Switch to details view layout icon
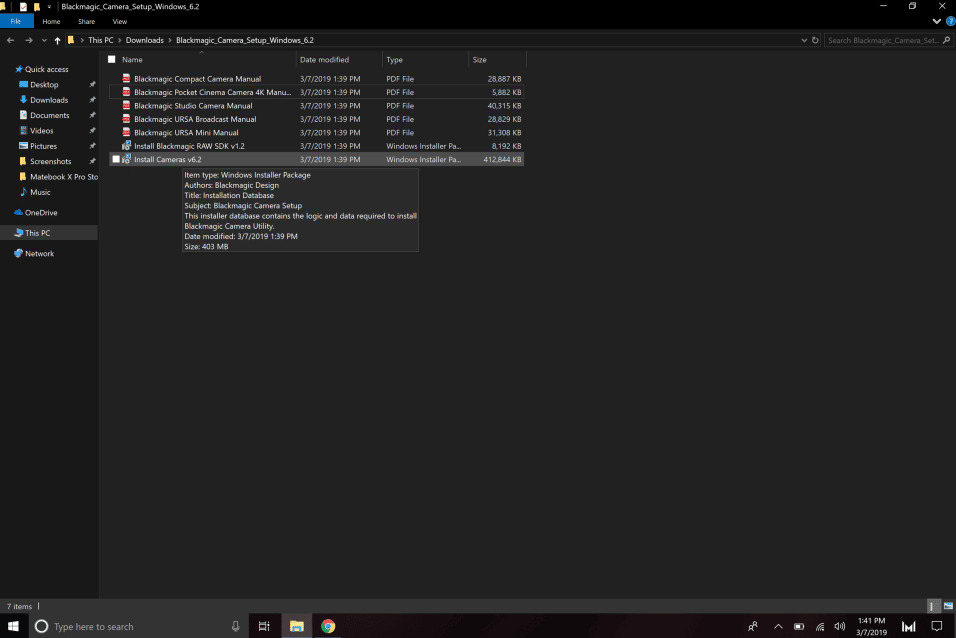 933,606
